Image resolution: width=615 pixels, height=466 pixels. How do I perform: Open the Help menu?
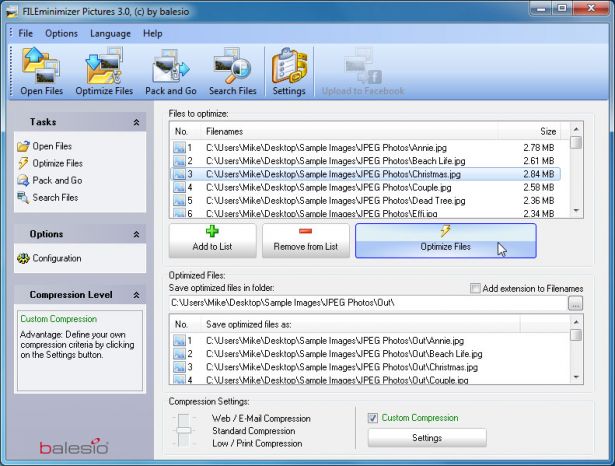(153, 34)
